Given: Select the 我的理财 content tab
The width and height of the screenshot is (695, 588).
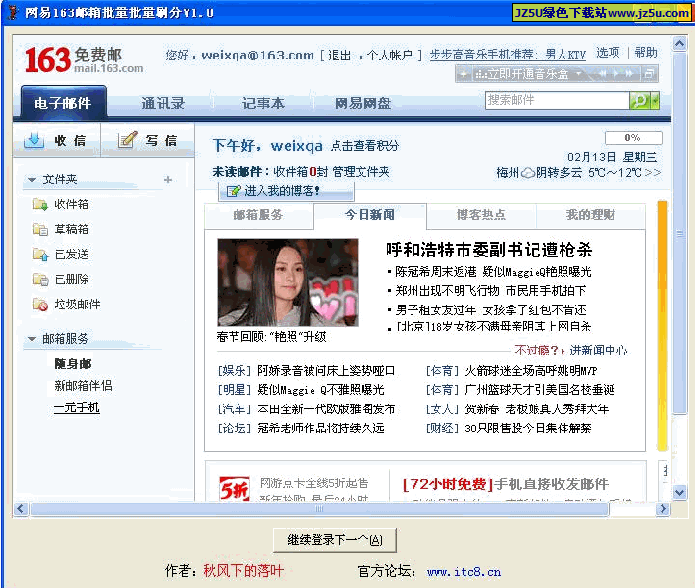Looking at the screenshot, I should [x=590, y=215].
